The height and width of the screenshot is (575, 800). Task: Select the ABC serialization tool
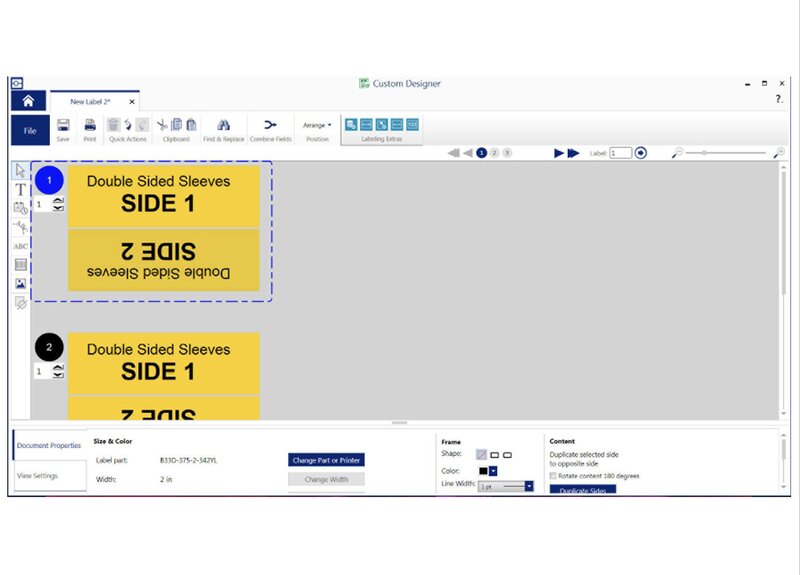[20, 246]
